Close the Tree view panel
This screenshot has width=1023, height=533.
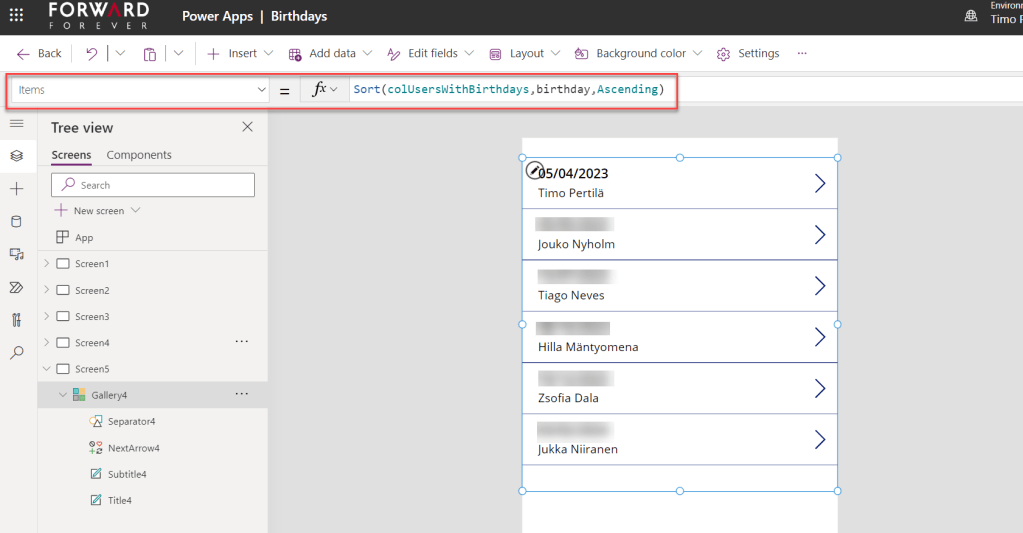pos(248,127)
